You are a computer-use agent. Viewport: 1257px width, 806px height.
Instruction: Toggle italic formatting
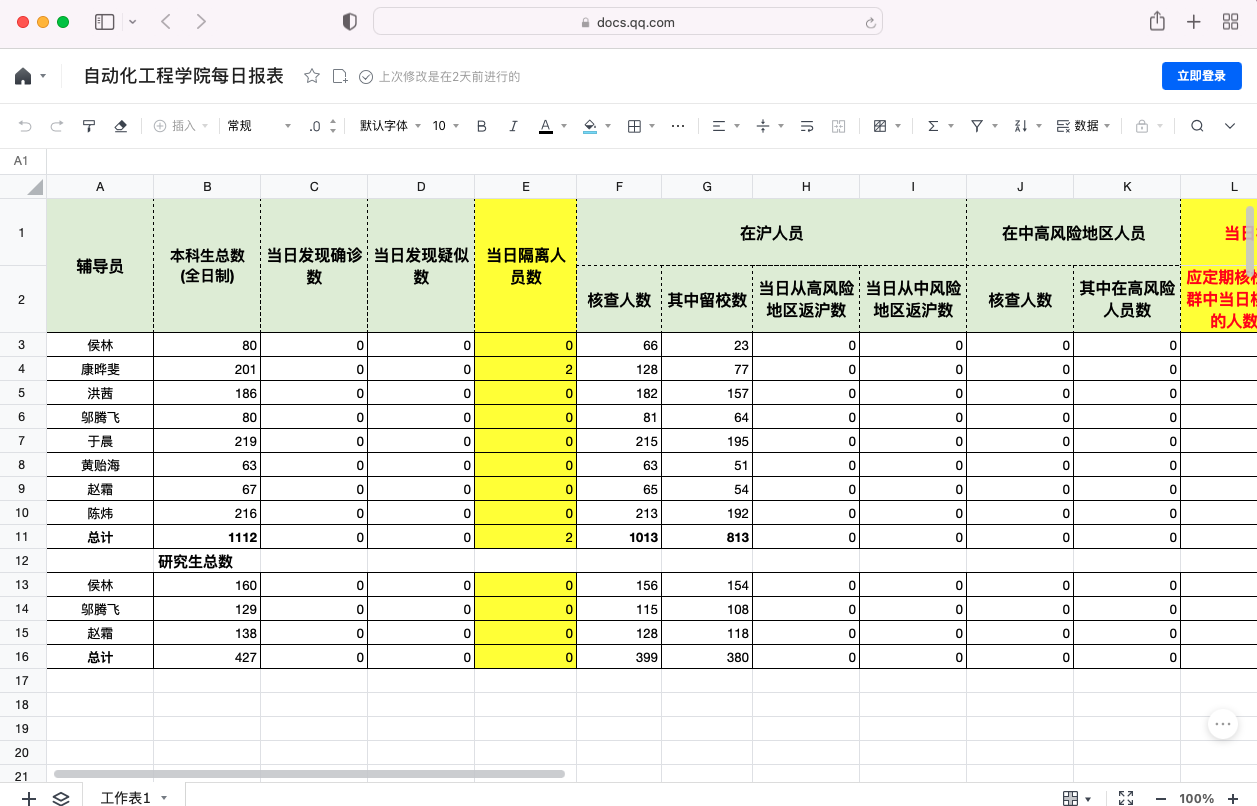(513, 126)
